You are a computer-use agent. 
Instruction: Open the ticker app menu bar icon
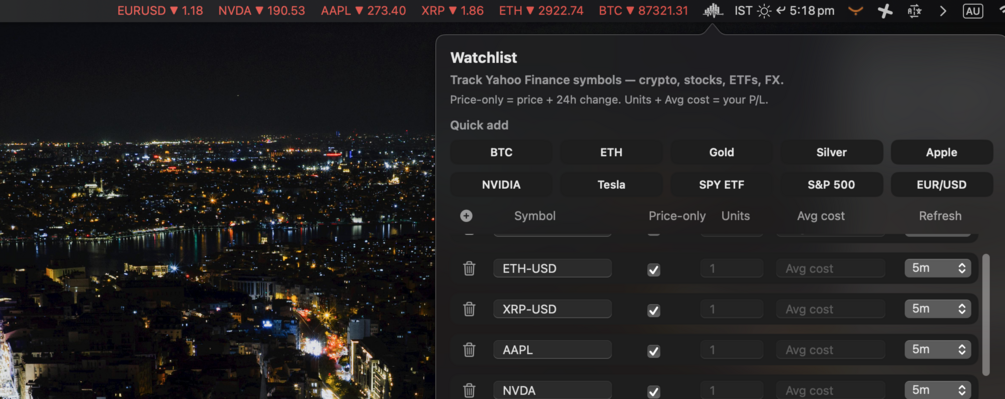[x=713, y=10]
